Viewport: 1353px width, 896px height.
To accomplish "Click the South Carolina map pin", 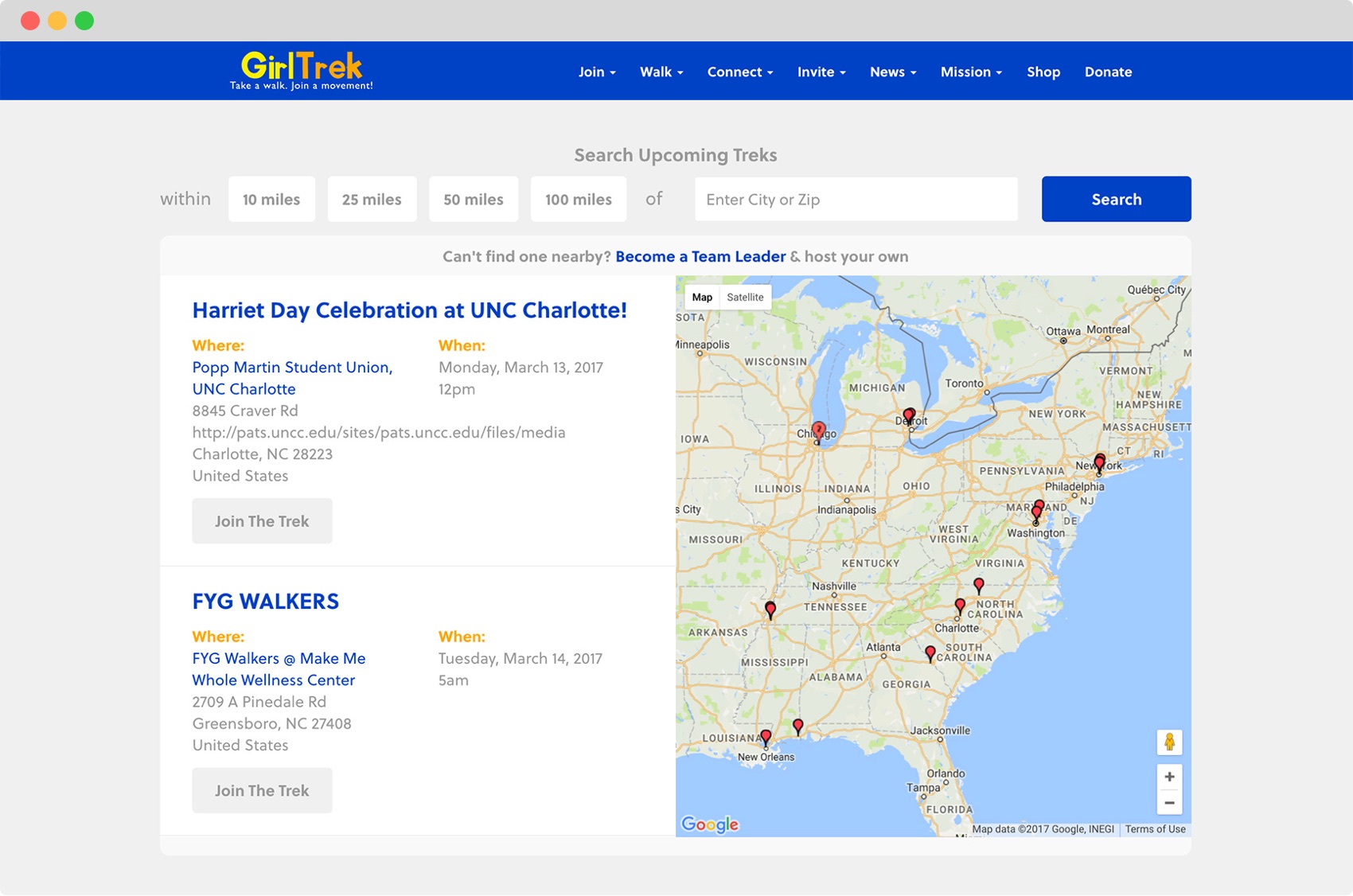I will [x=930, y=654].
